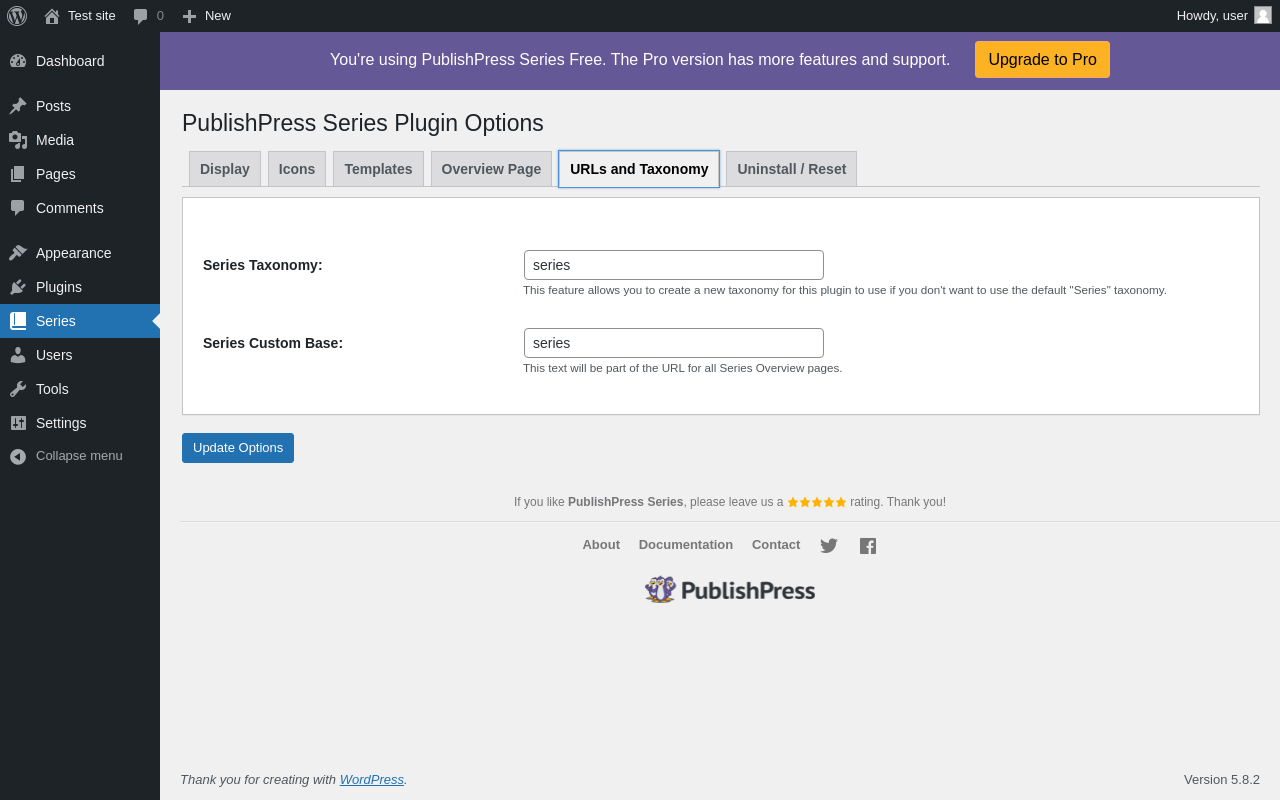The height and width of the screenshot is (800, 1280).
Task: Open the Pages menu label
Action: click(x=56, y=174)
